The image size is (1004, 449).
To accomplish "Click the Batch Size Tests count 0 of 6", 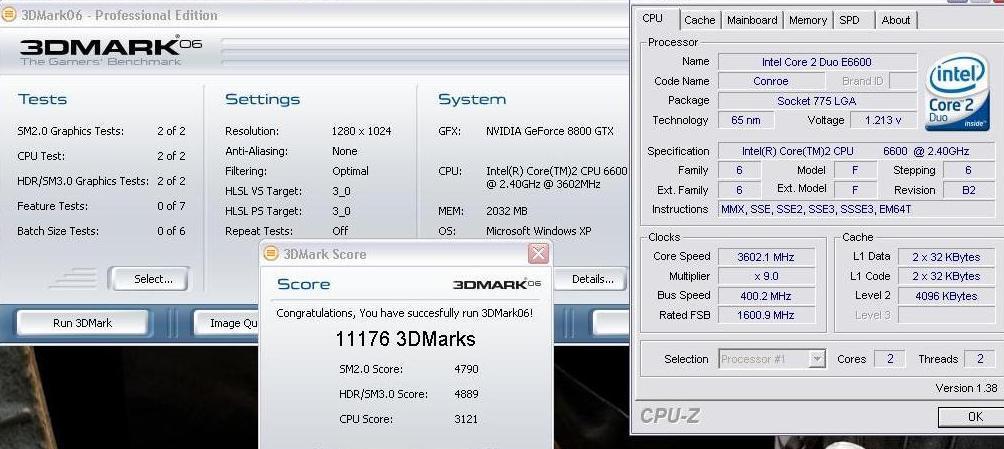I will tap(171, 231).
